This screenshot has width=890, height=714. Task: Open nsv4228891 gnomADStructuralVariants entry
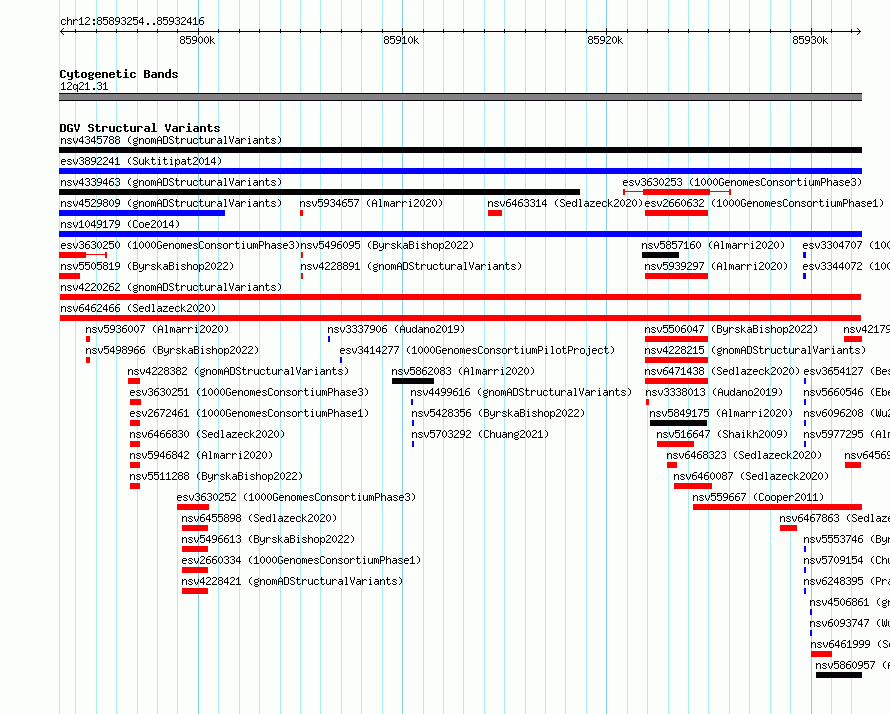tap(411, 266)
